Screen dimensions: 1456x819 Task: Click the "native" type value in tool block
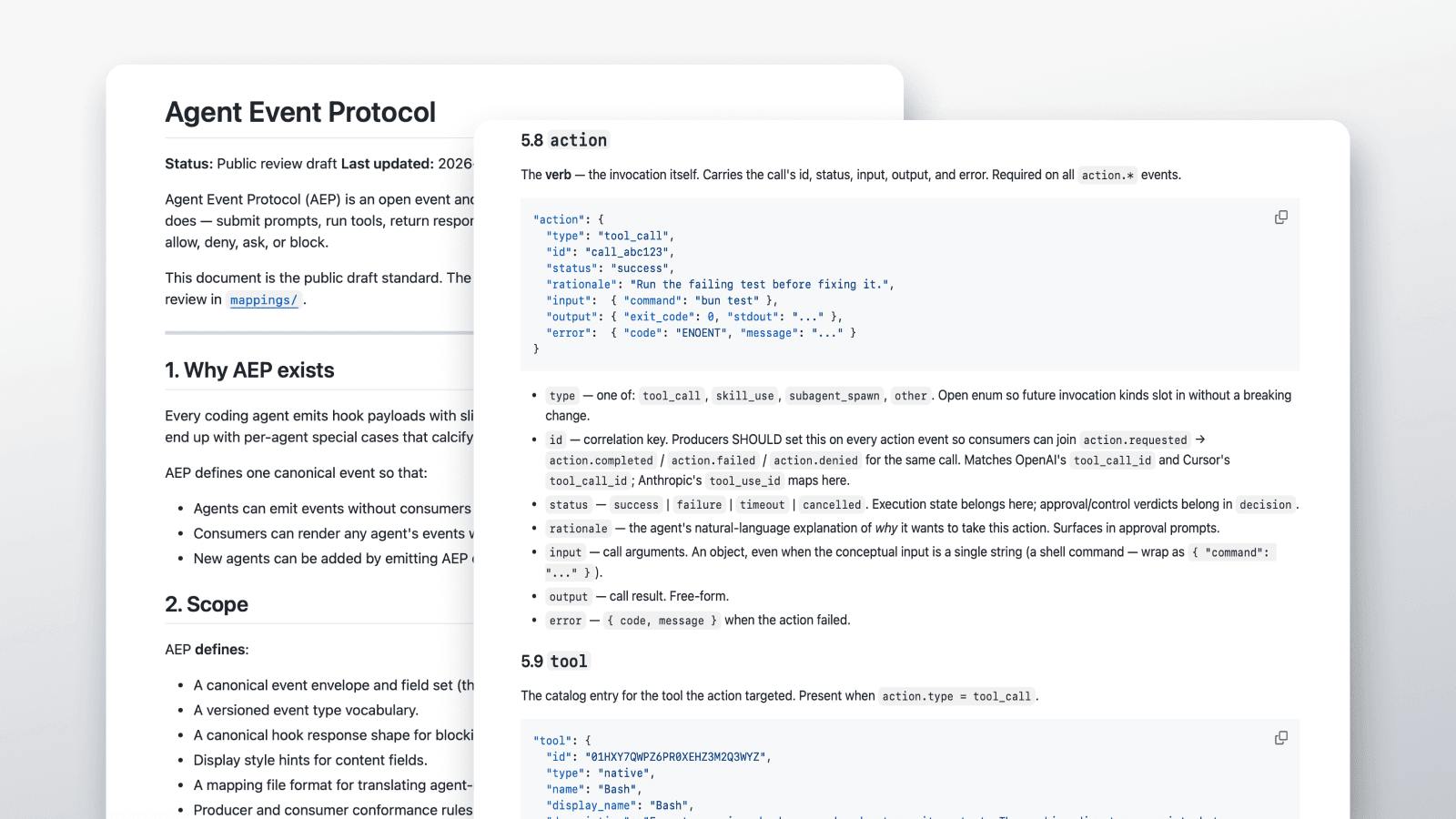[x=623, y=773]
